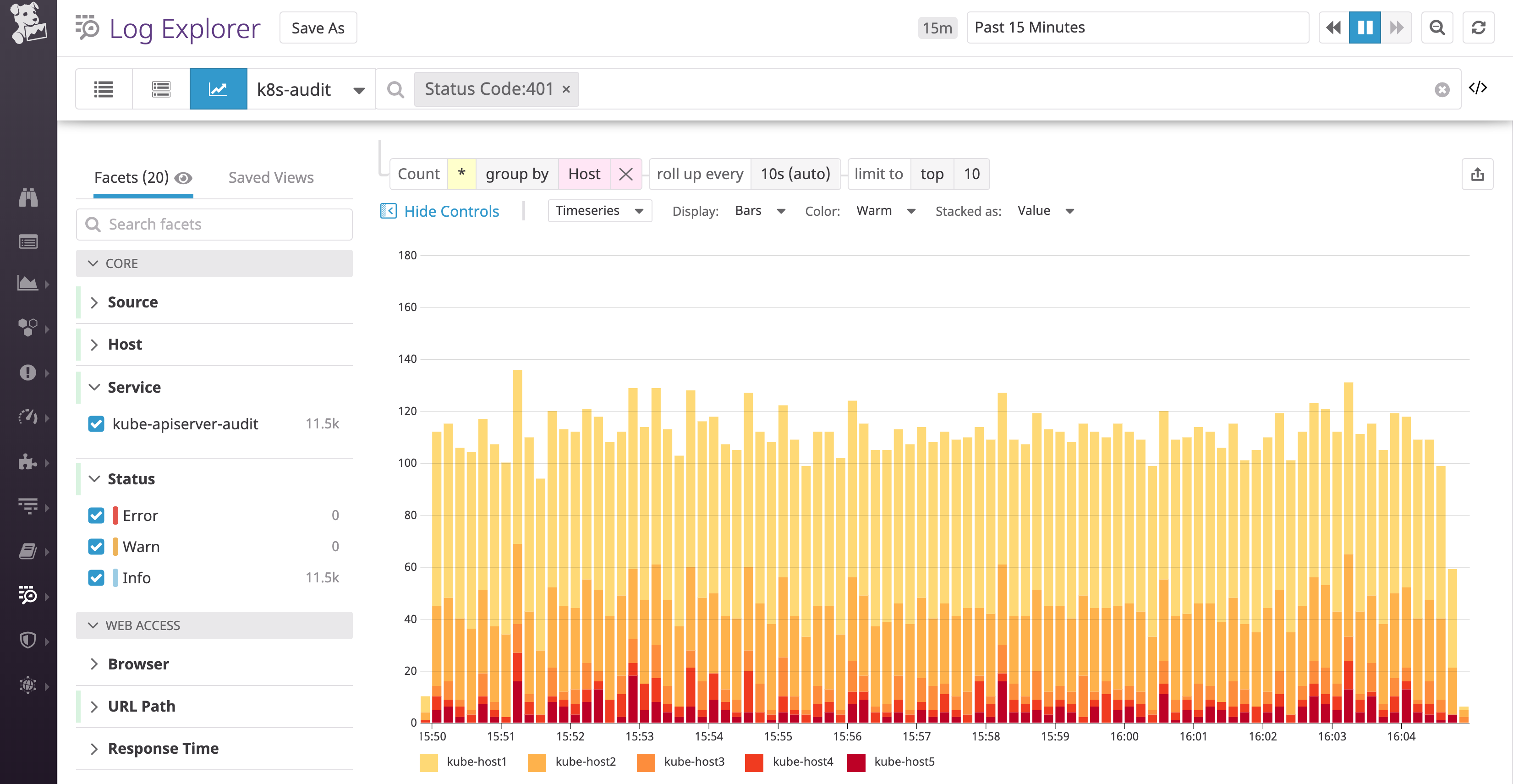The height and width of the screenshot is (784, 1513).
Task: Open Dashboards using the chart sidebar icon
Action: click(x=27, y=284)
